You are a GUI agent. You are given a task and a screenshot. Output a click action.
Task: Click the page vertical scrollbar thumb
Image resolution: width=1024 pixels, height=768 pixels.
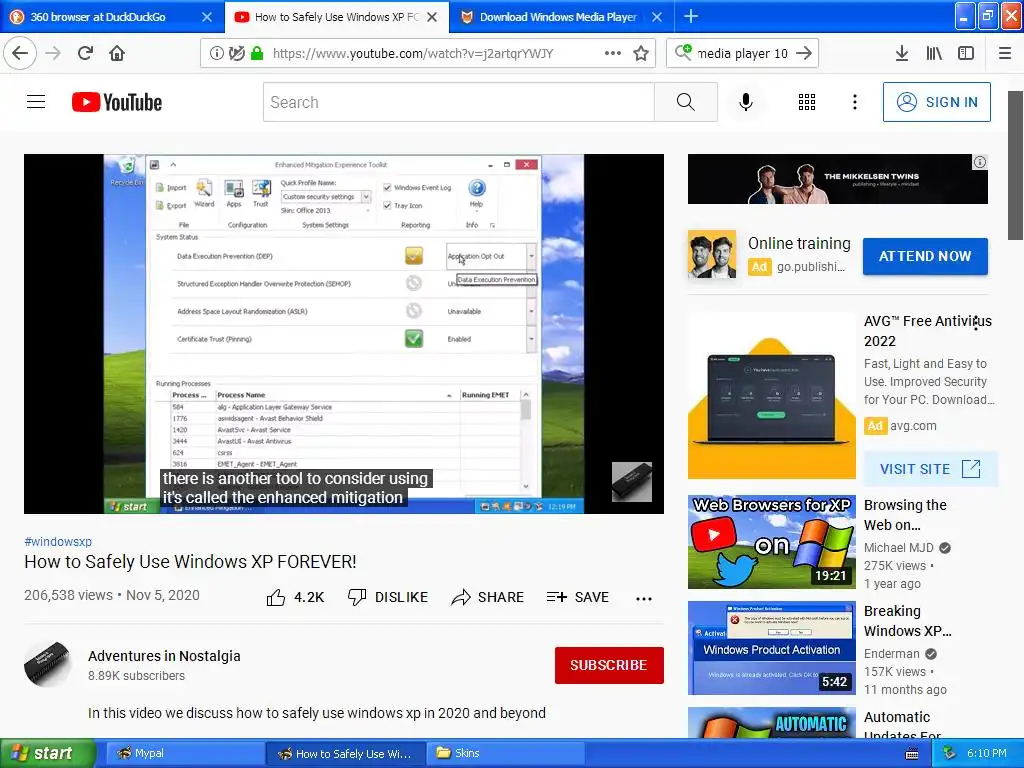pyautogui.click(x=1016, y=165)
